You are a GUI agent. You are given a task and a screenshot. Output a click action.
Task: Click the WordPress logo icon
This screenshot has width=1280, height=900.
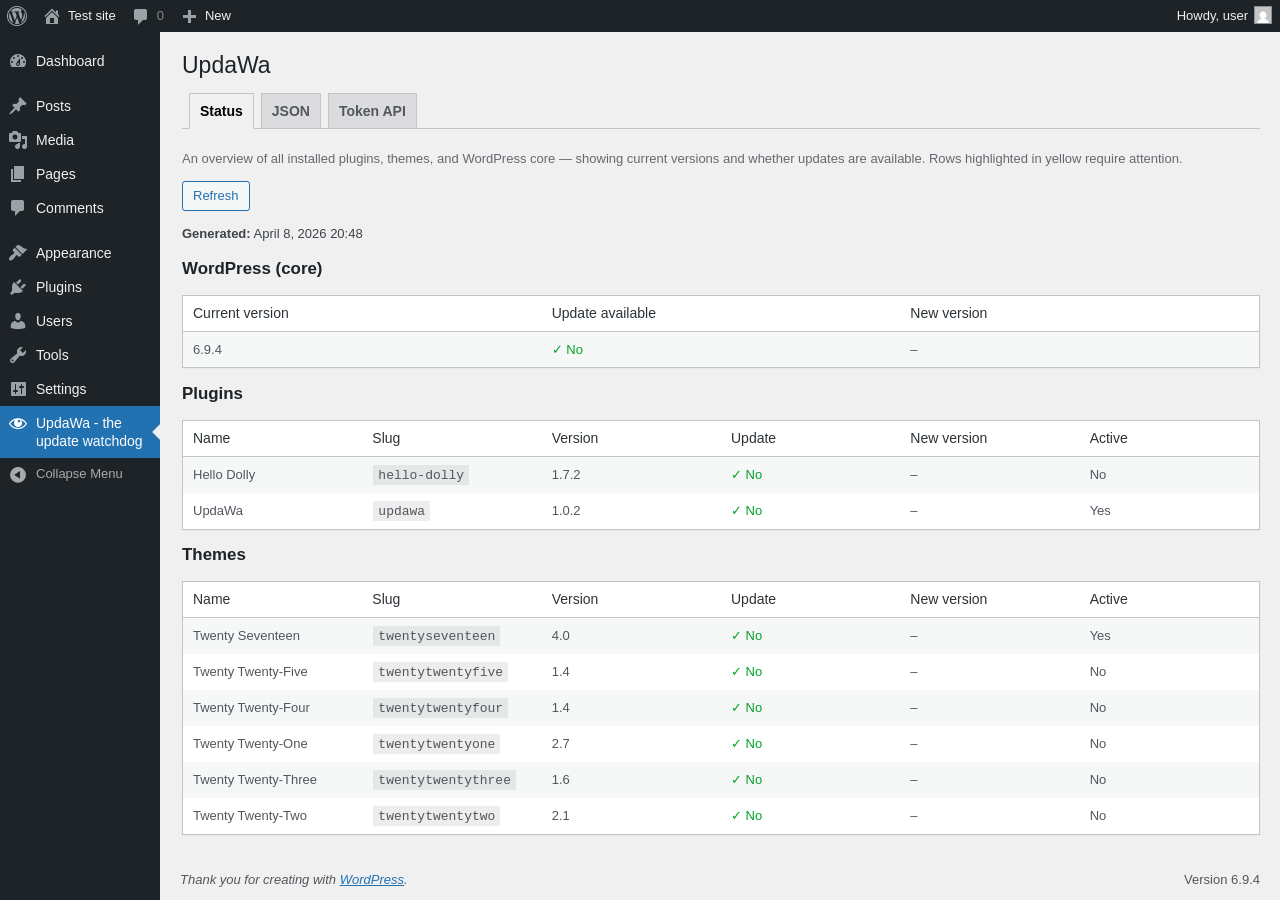[x=17, y=16]
